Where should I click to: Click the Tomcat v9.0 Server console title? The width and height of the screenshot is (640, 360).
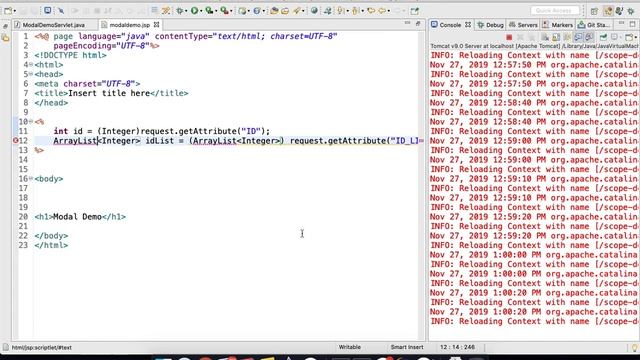(534, 46)
